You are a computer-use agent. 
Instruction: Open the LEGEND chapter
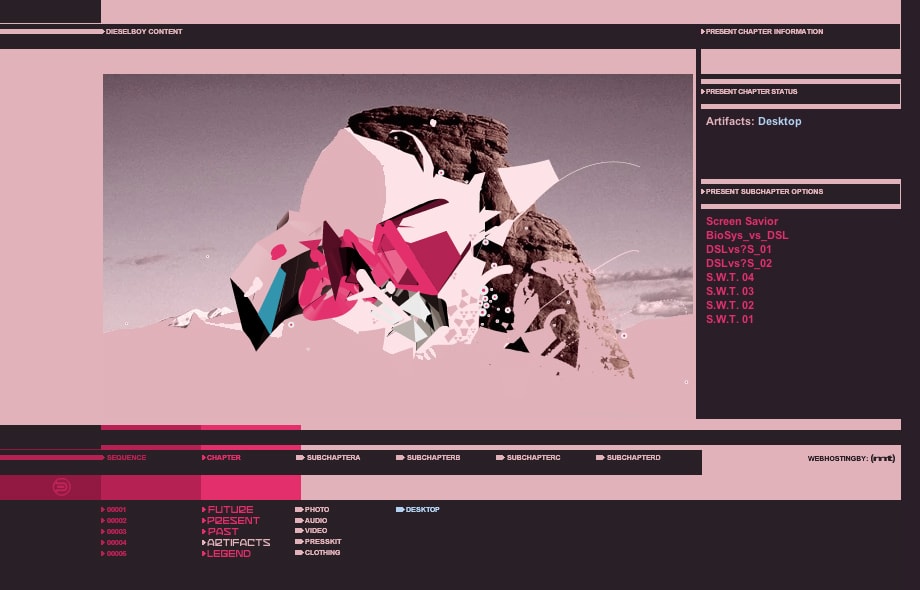pyautogui.click(x=226, y=554)
